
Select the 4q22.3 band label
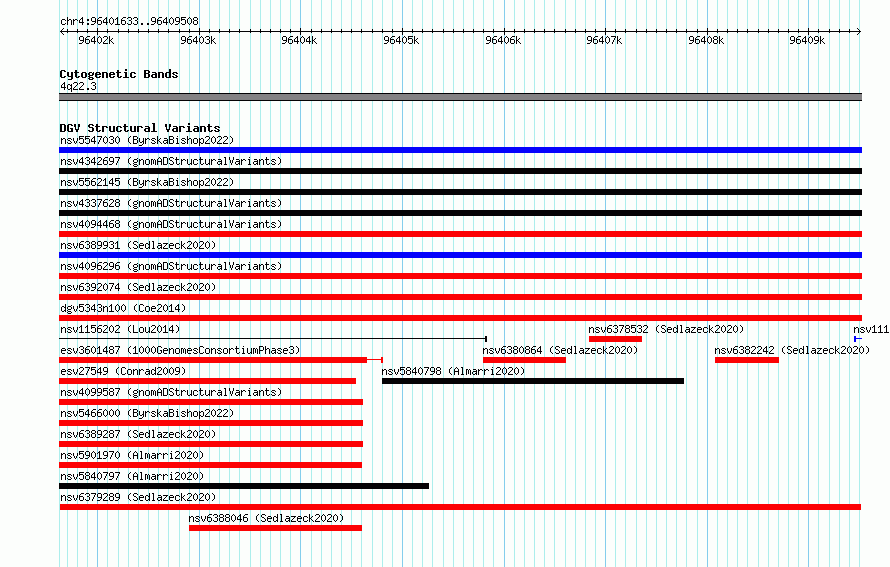[78, 86]
